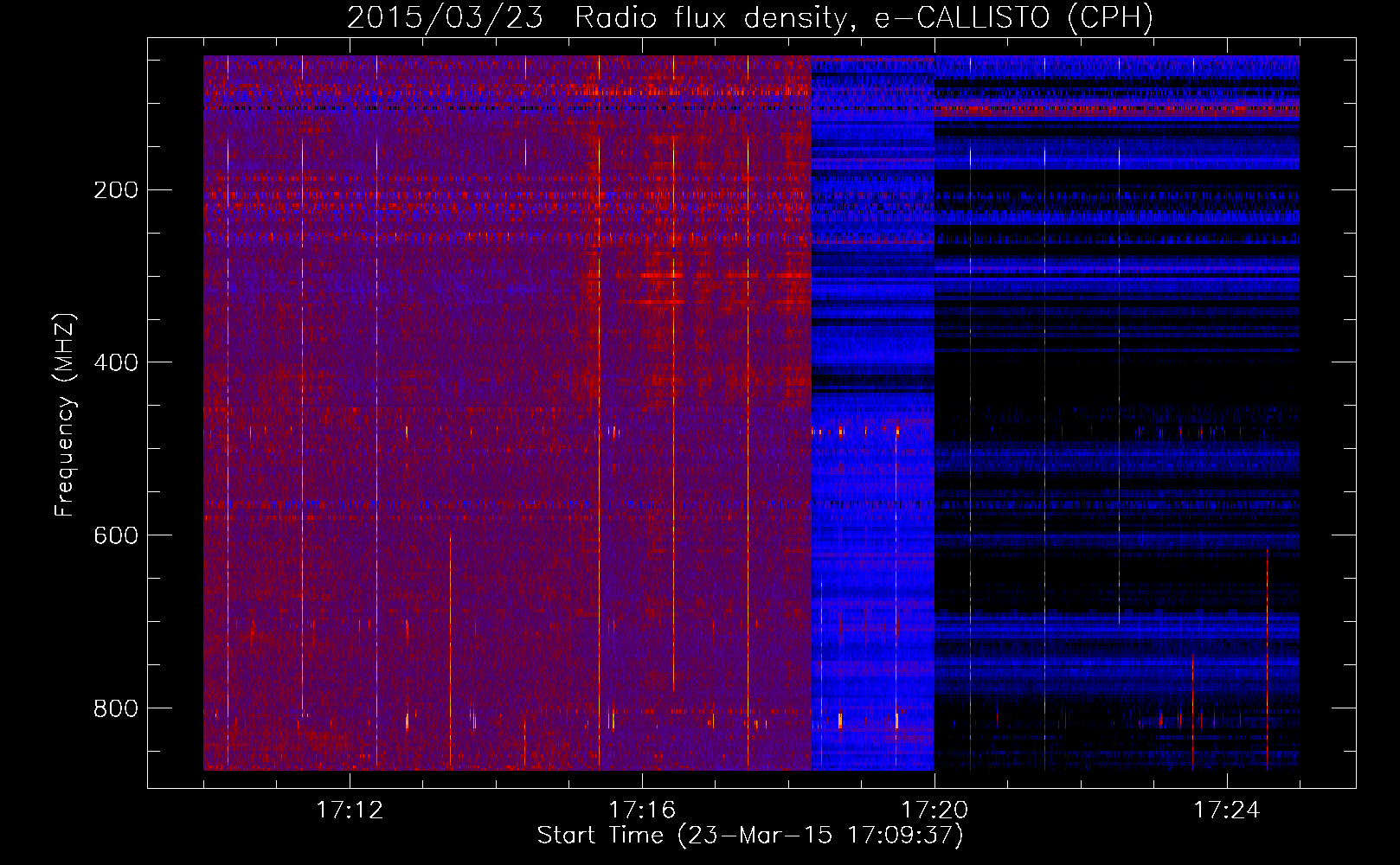This screenshot has width=1400, height=865.
Task: Click the 400 frequency tick label
Action: pyautogui.click(x=116, y=362)
